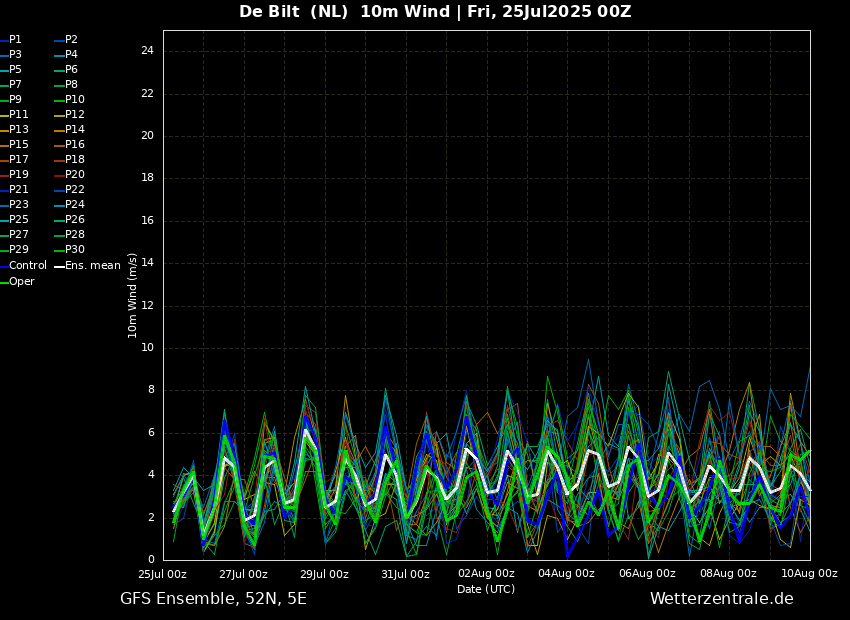Click the P1 legend entry

(15, 40)
